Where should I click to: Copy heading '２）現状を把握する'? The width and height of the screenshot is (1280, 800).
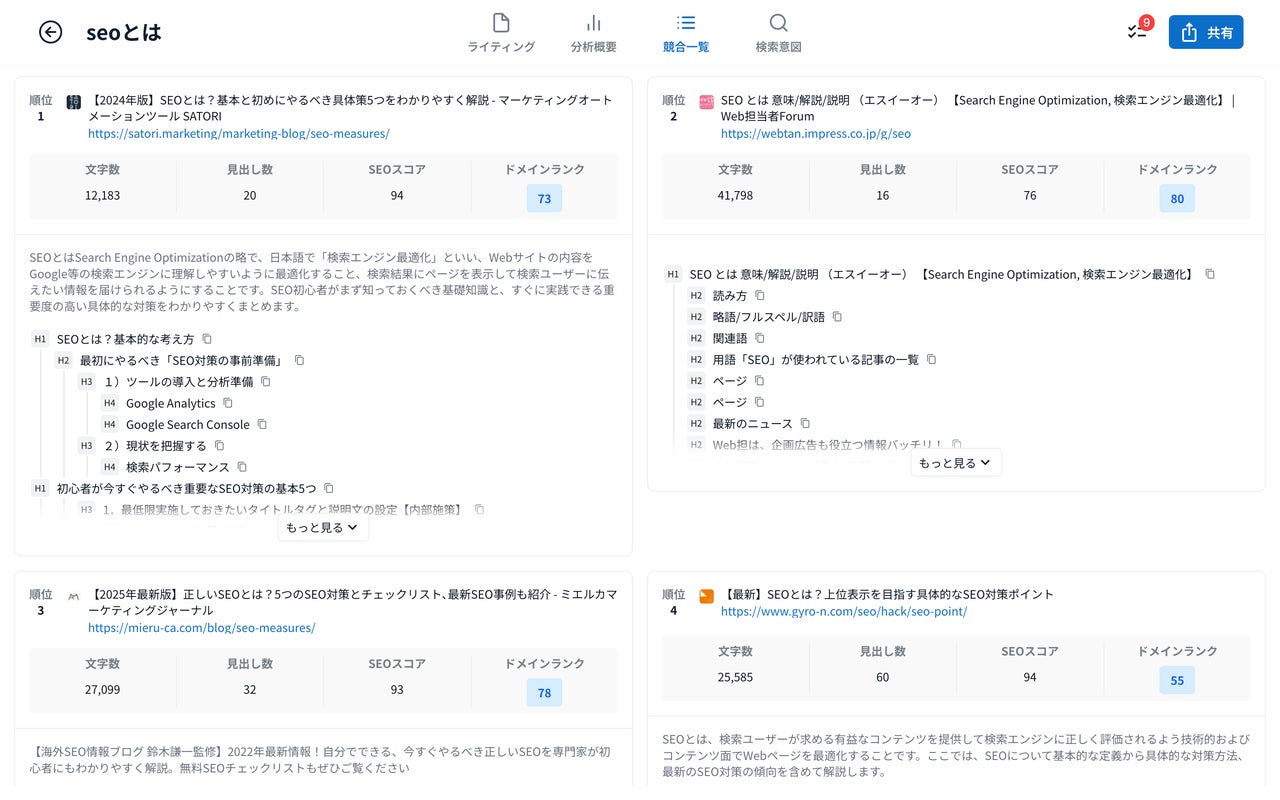(220, 445)
